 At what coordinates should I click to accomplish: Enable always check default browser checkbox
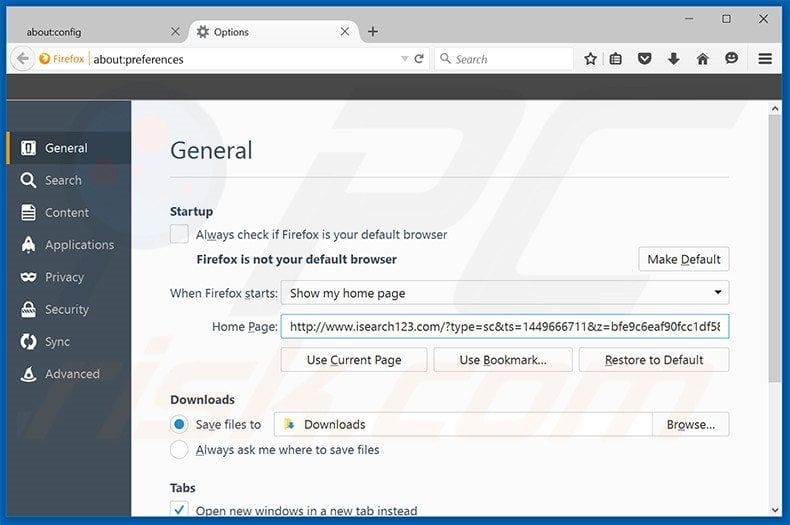pyautogui.click(x=179, y=234)
